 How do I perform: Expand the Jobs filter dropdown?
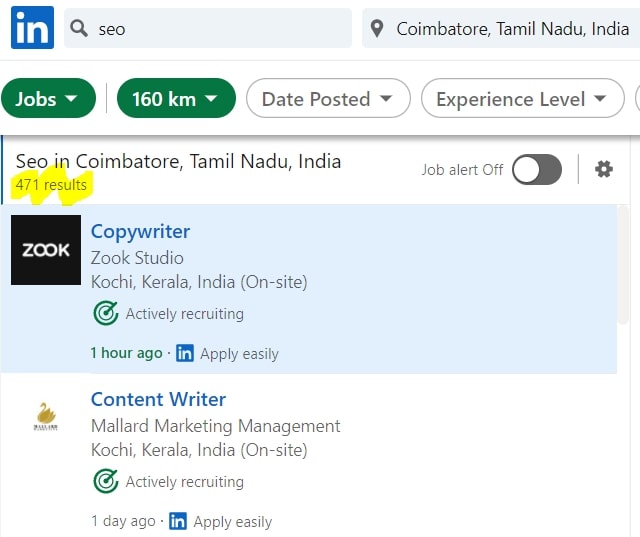point(47,99)
